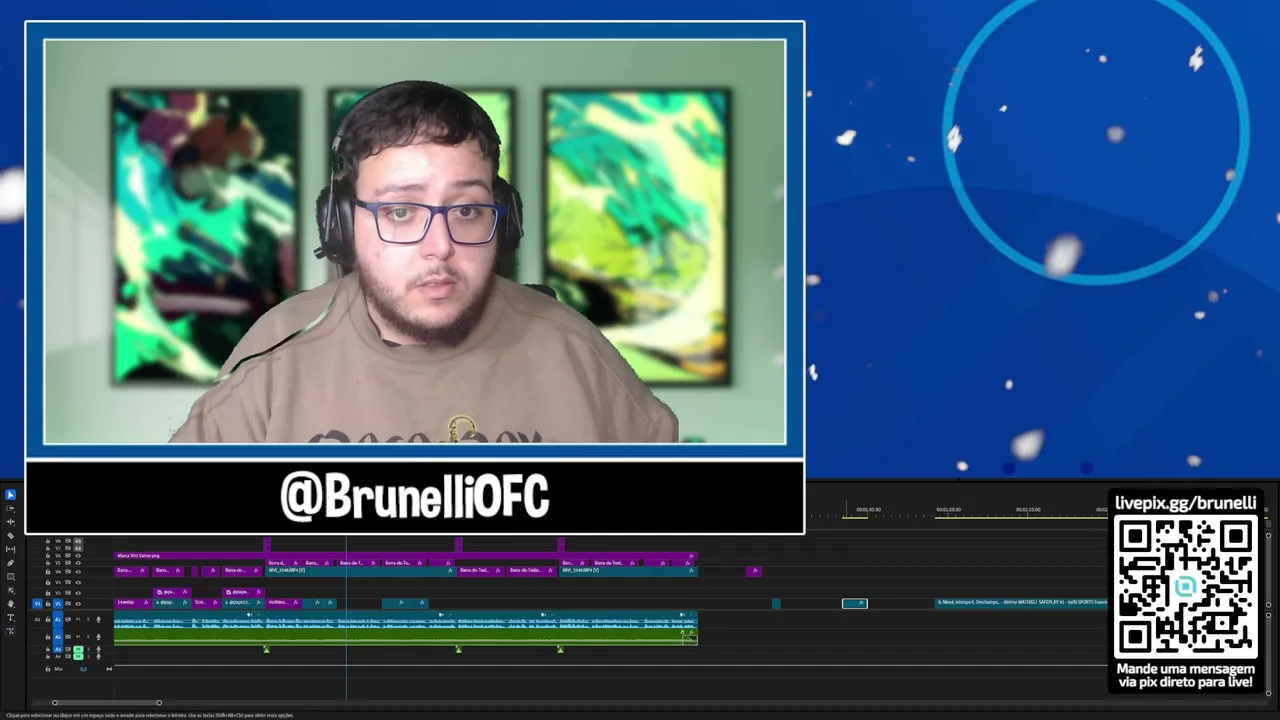Mute audio track A2

click(x=78, y=636)
